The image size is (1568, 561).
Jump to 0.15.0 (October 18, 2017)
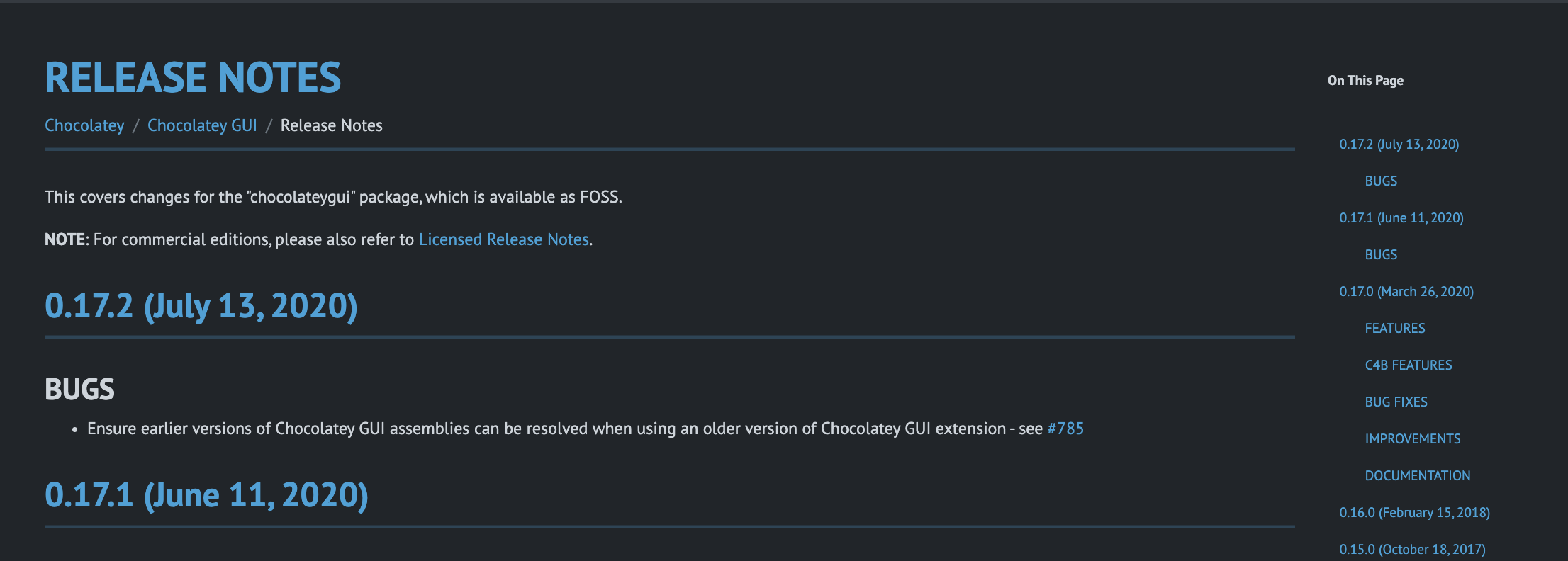click(x=1412, y=549)
